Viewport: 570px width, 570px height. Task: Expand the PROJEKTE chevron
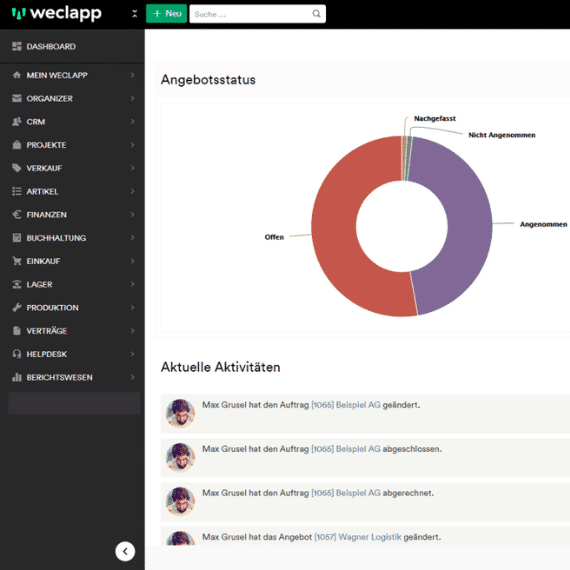(132, 145)
